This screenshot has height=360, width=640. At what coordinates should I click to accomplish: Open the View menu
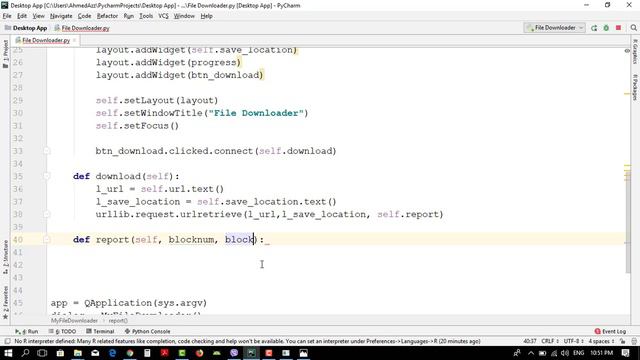click(x=38, y=16)
